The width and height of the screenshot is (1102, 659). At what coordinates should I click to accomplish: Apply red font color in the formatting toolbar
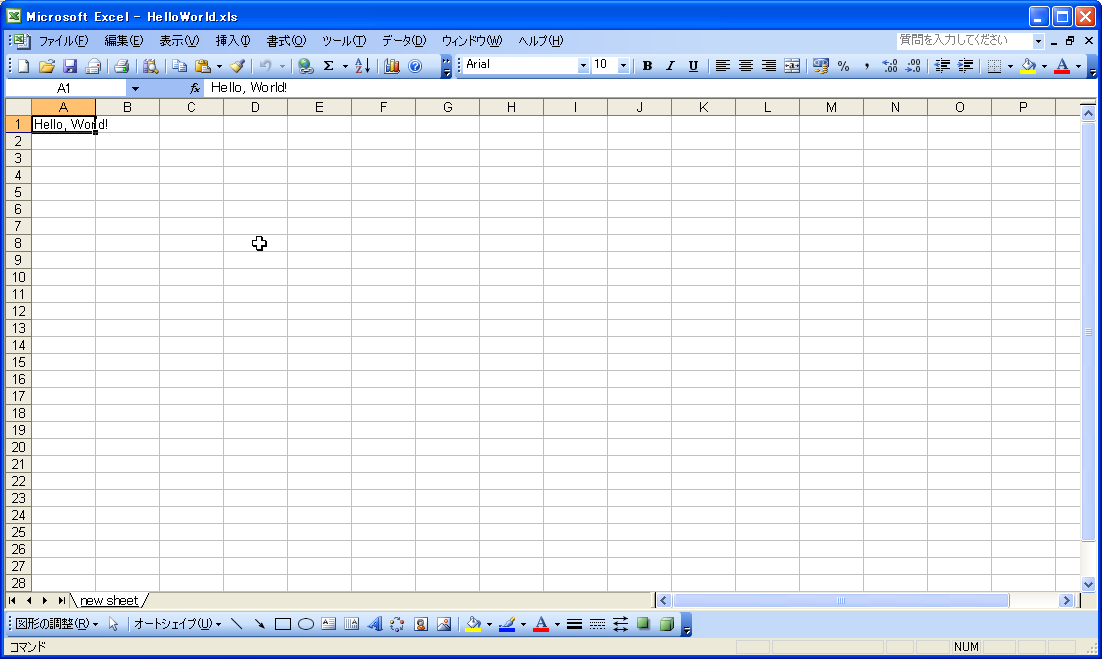click(1063, 66)
